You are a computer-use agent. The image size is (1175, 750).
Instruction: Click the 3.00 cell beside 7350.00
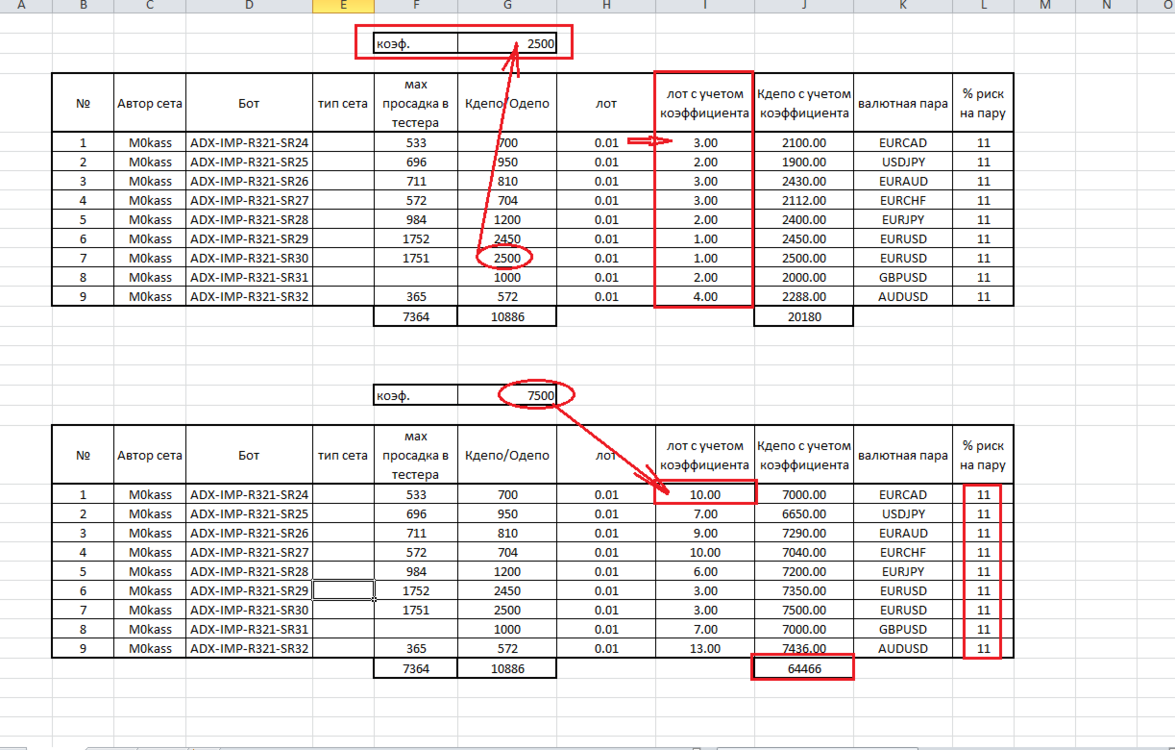[x=704, y=591]
